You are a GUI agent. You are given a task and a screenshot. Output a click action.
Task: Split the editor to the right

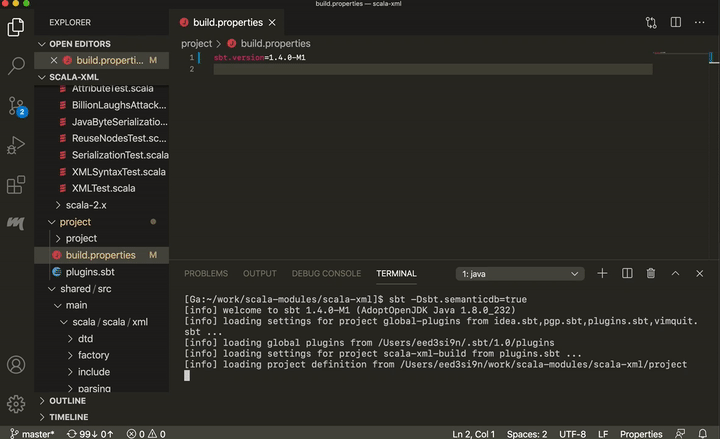(675, 22)
